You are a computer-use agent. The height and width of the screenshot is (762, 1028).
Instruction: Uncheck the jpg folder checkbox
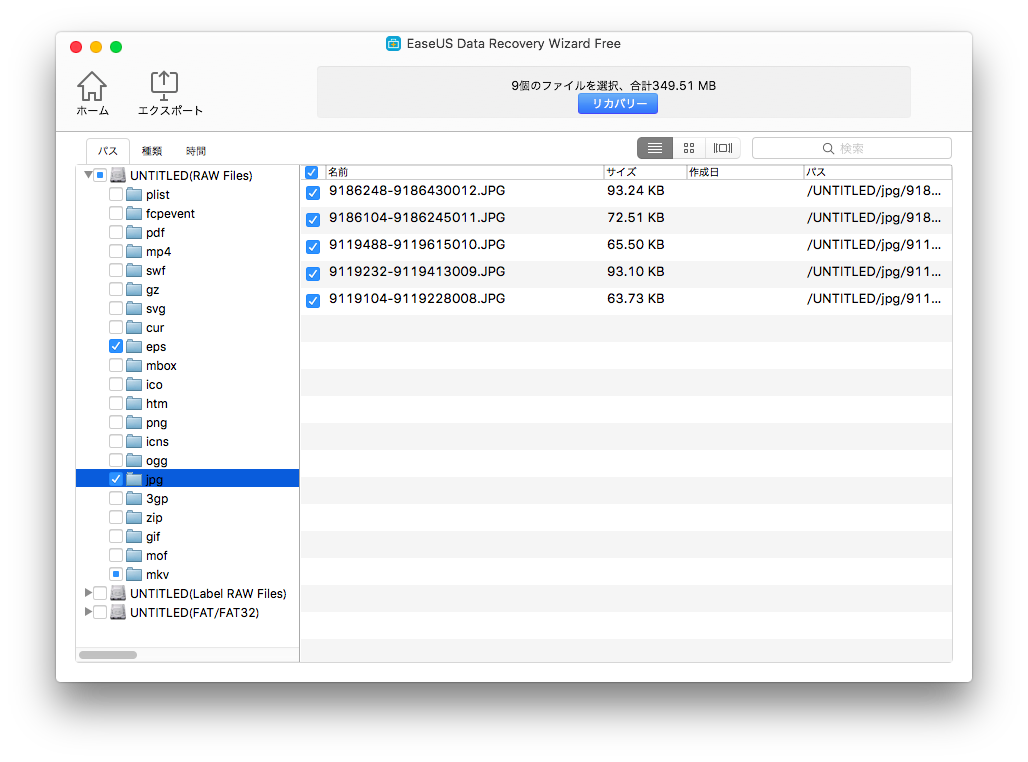pyautogui.click(x=116, y=479)
